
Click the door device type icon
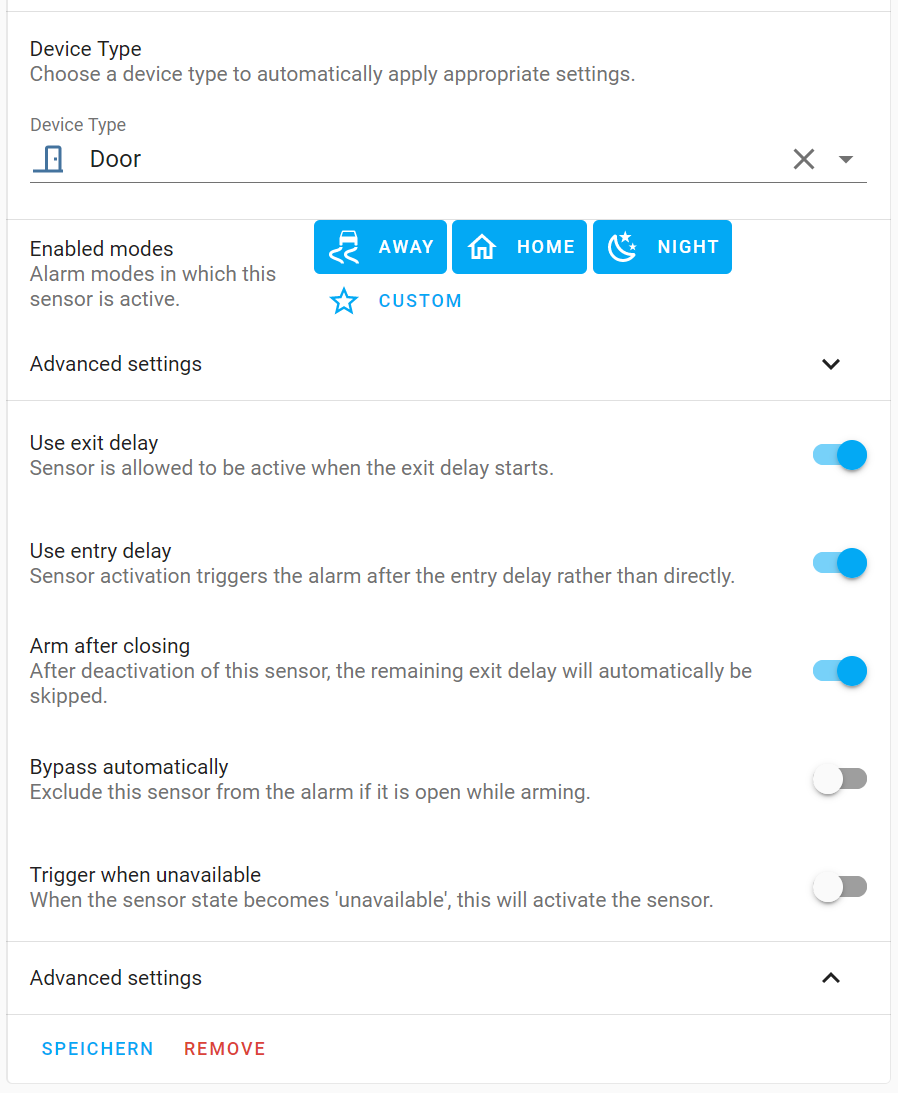pos(48,158)
